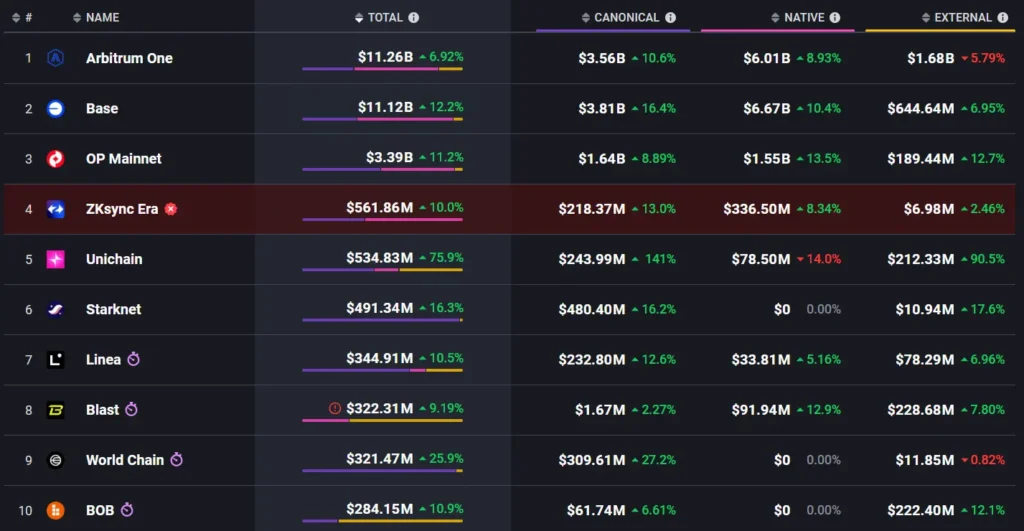Screen dimensions: 1024x531
Task: Click the $336.50M native value
Action: (x=757, y=209)
